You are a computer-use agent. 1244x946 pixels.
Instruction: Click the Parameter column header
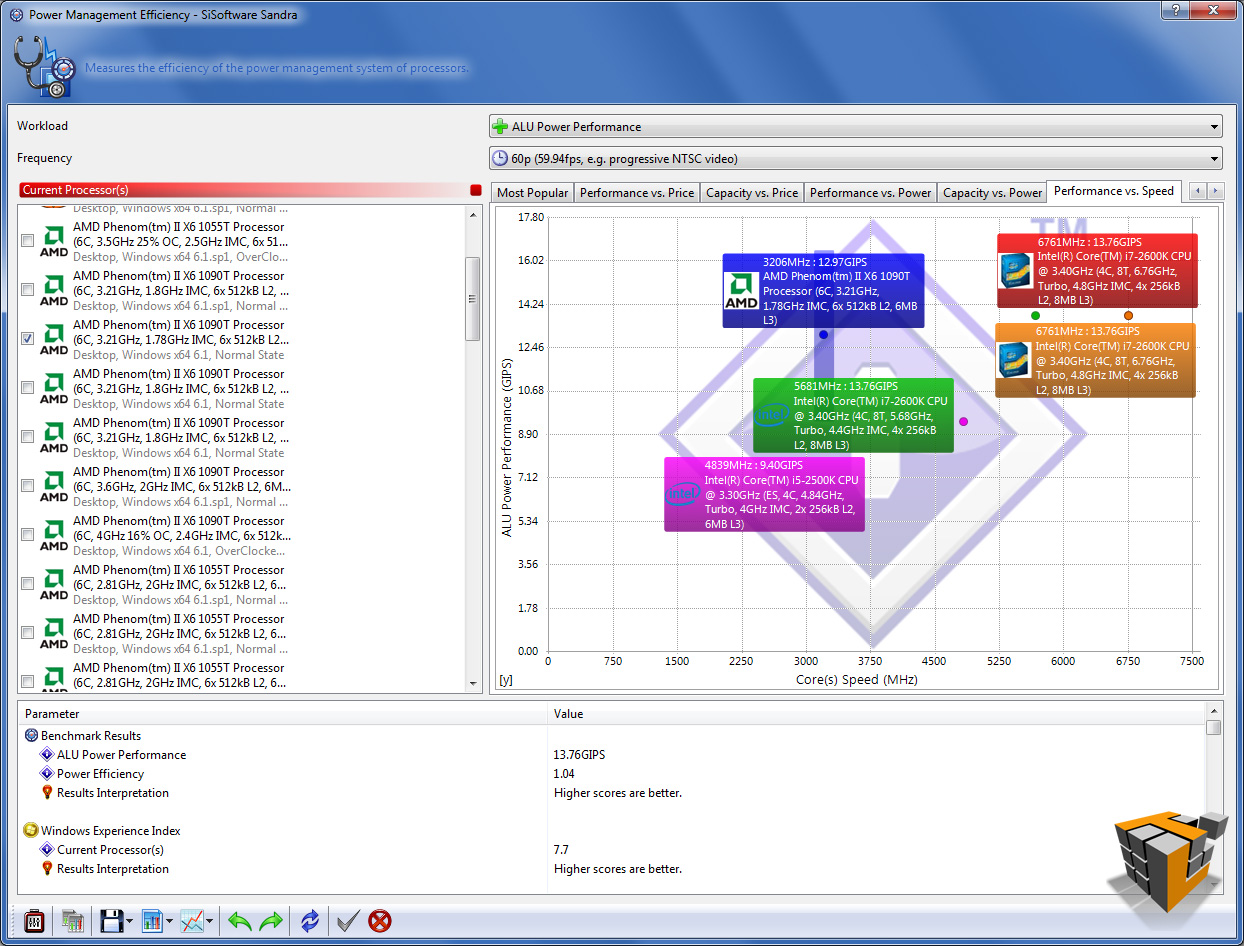tap(283, 714)
